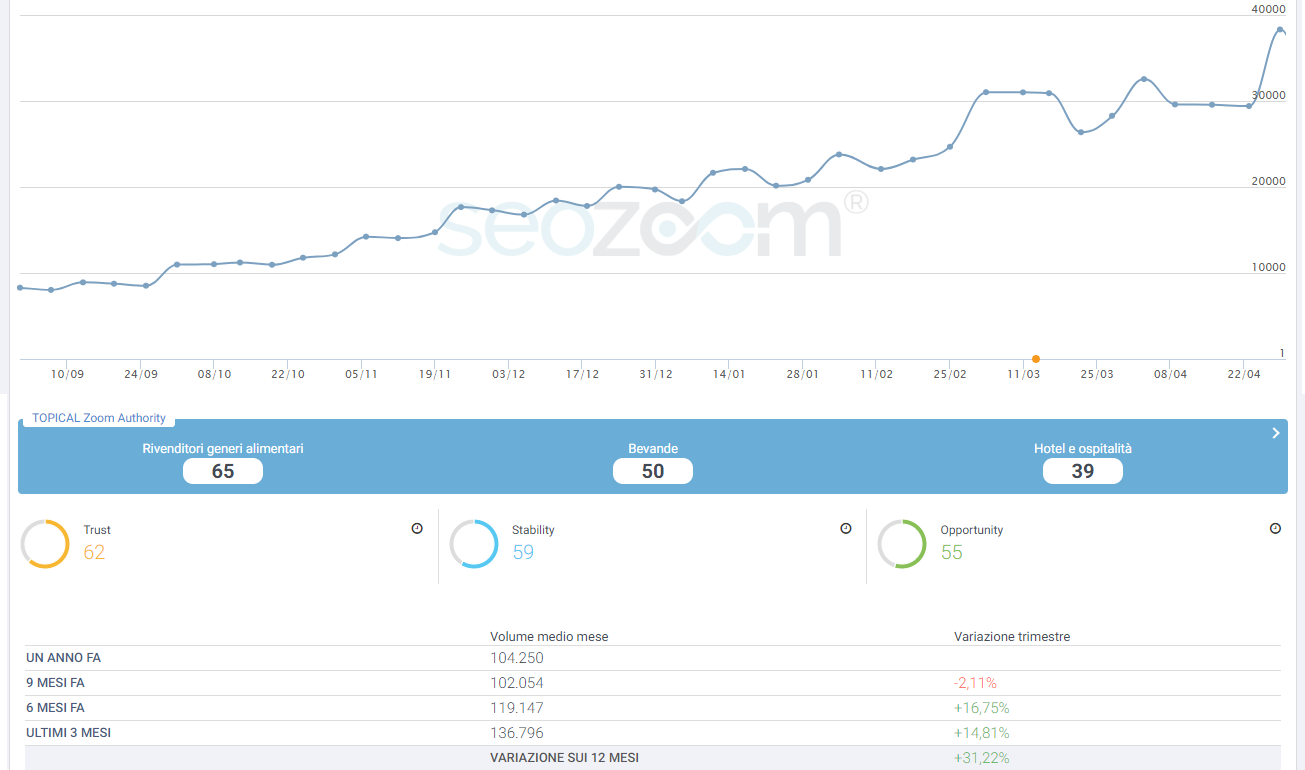Click the 11/03 date label on axis

[1023, 374]
